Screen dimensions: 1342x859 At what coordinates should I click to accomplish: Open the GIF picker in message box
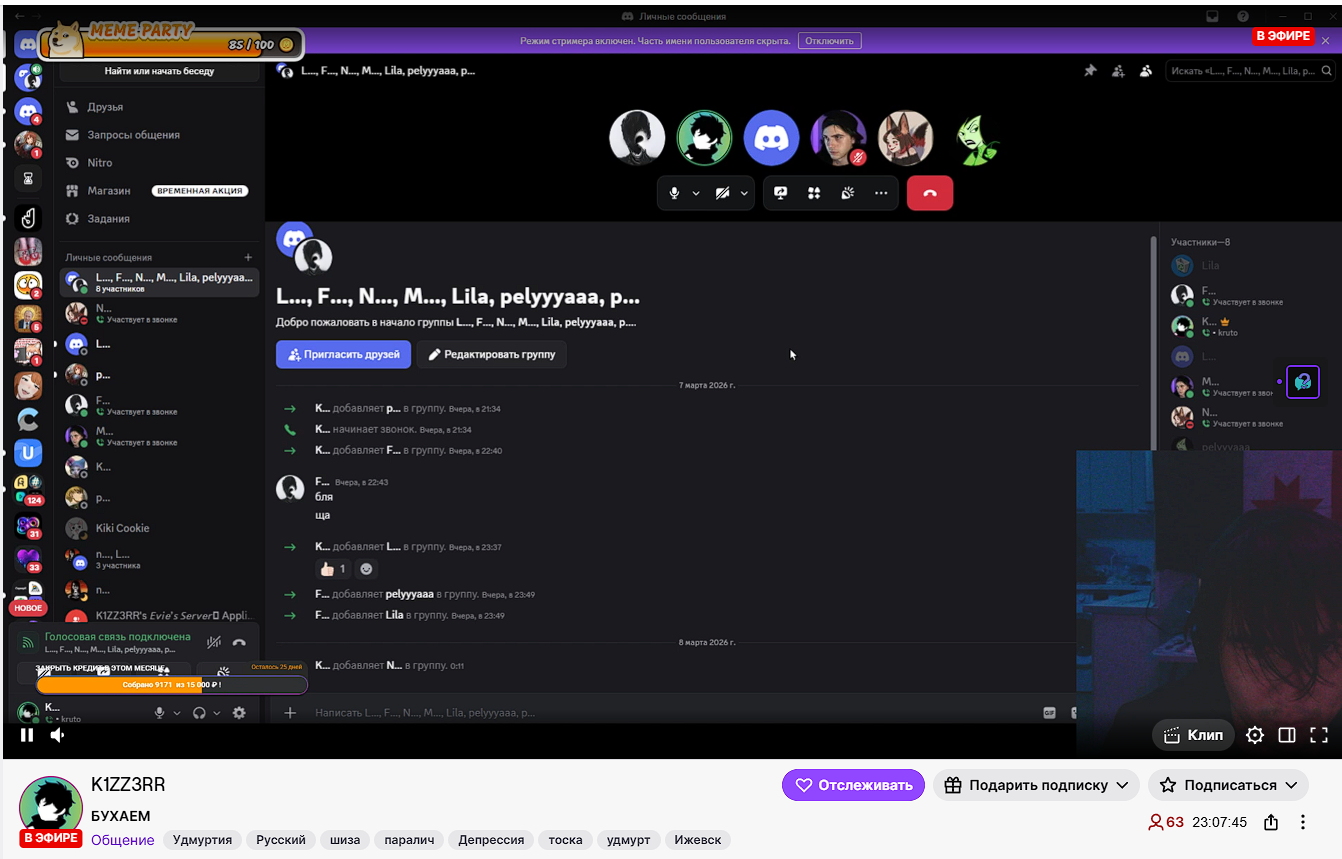[x=1049, y=713]
